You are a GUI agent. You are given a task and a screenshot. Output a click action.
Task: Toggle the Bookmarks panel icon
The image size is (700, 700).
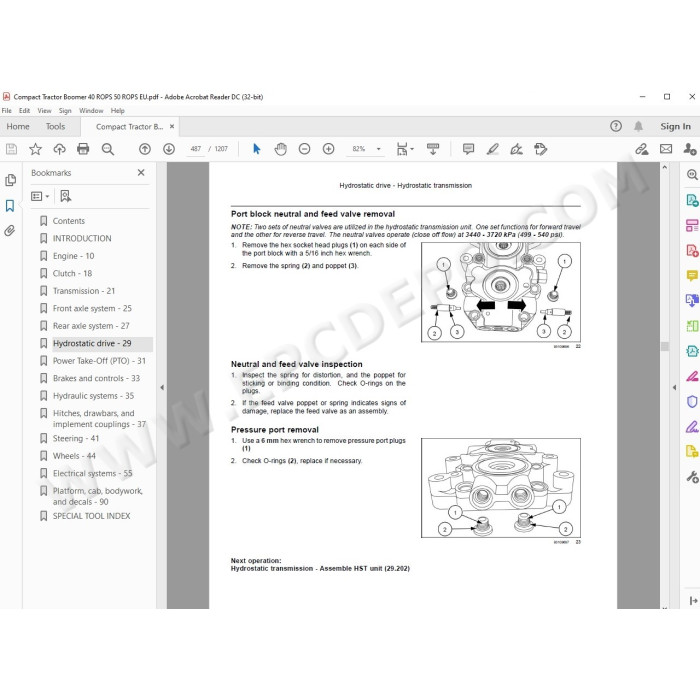coord(10,206)
